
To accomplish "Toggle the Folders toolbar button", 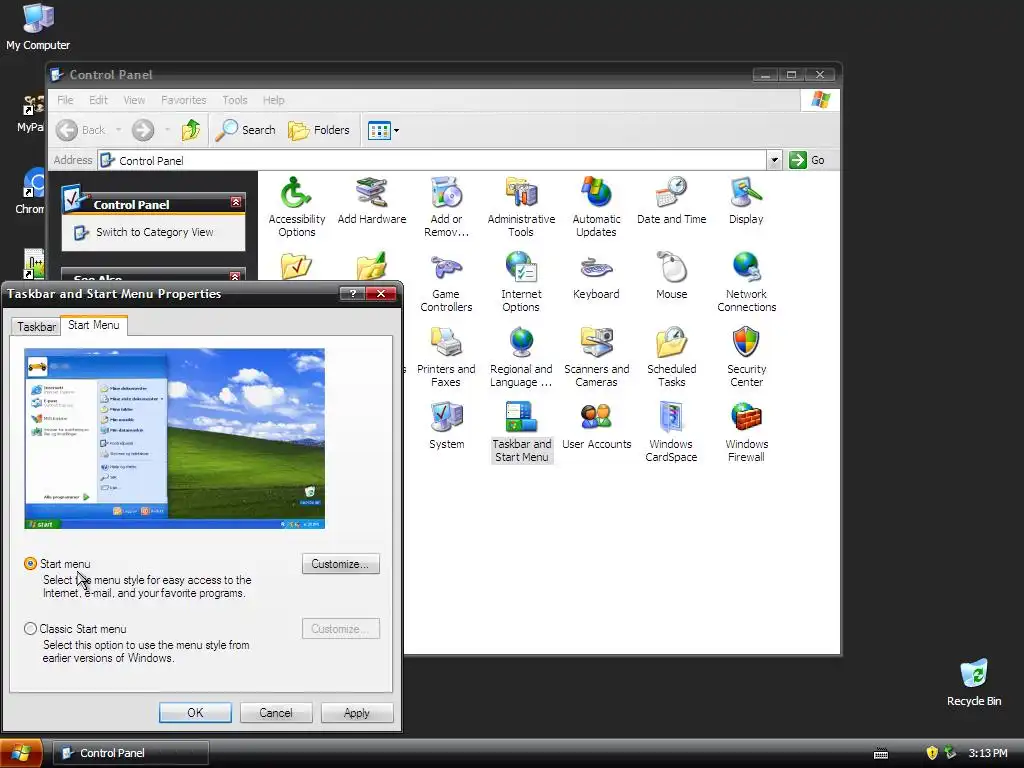I will (x=319, y=130).
